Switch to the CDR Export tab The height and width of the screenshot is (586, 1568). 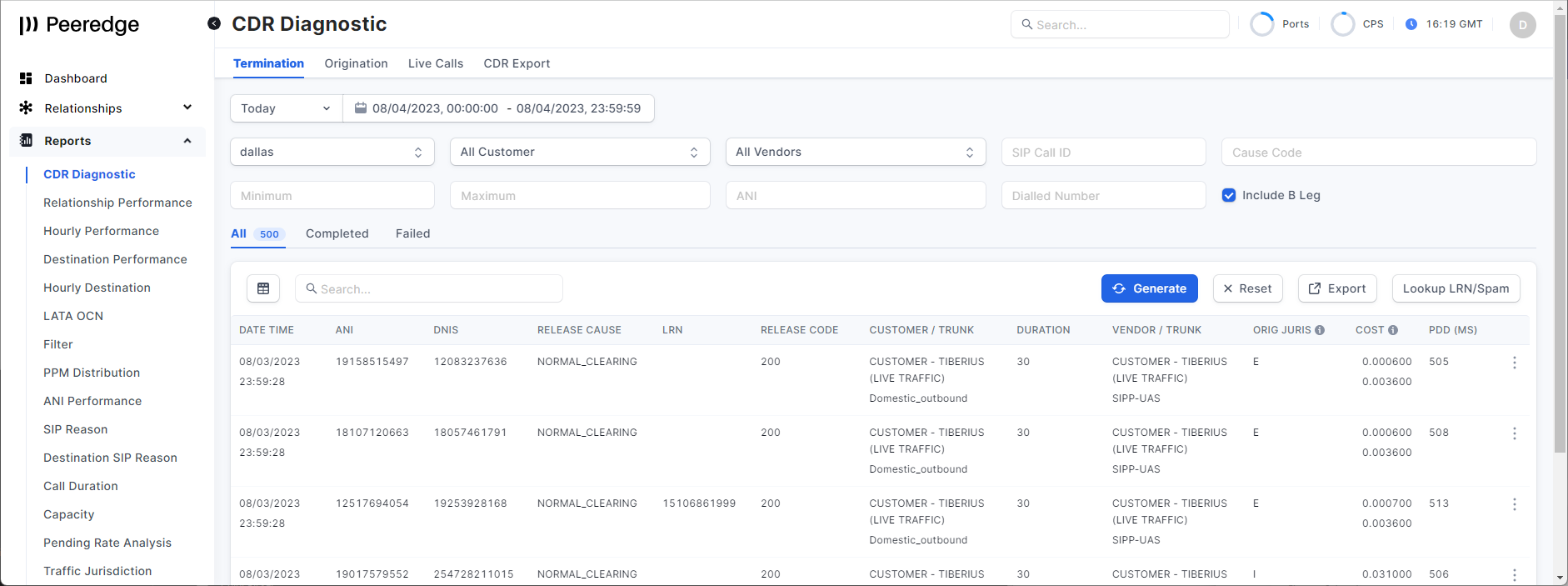coord(517,63)
